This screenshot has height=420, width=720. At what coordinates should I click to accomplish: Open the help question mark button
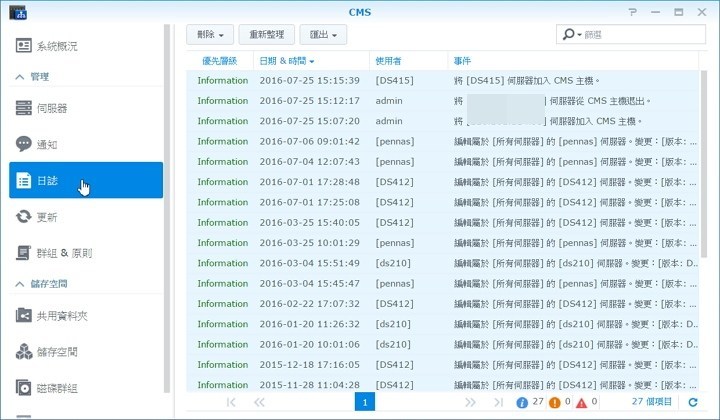click(x=633, y=12)
